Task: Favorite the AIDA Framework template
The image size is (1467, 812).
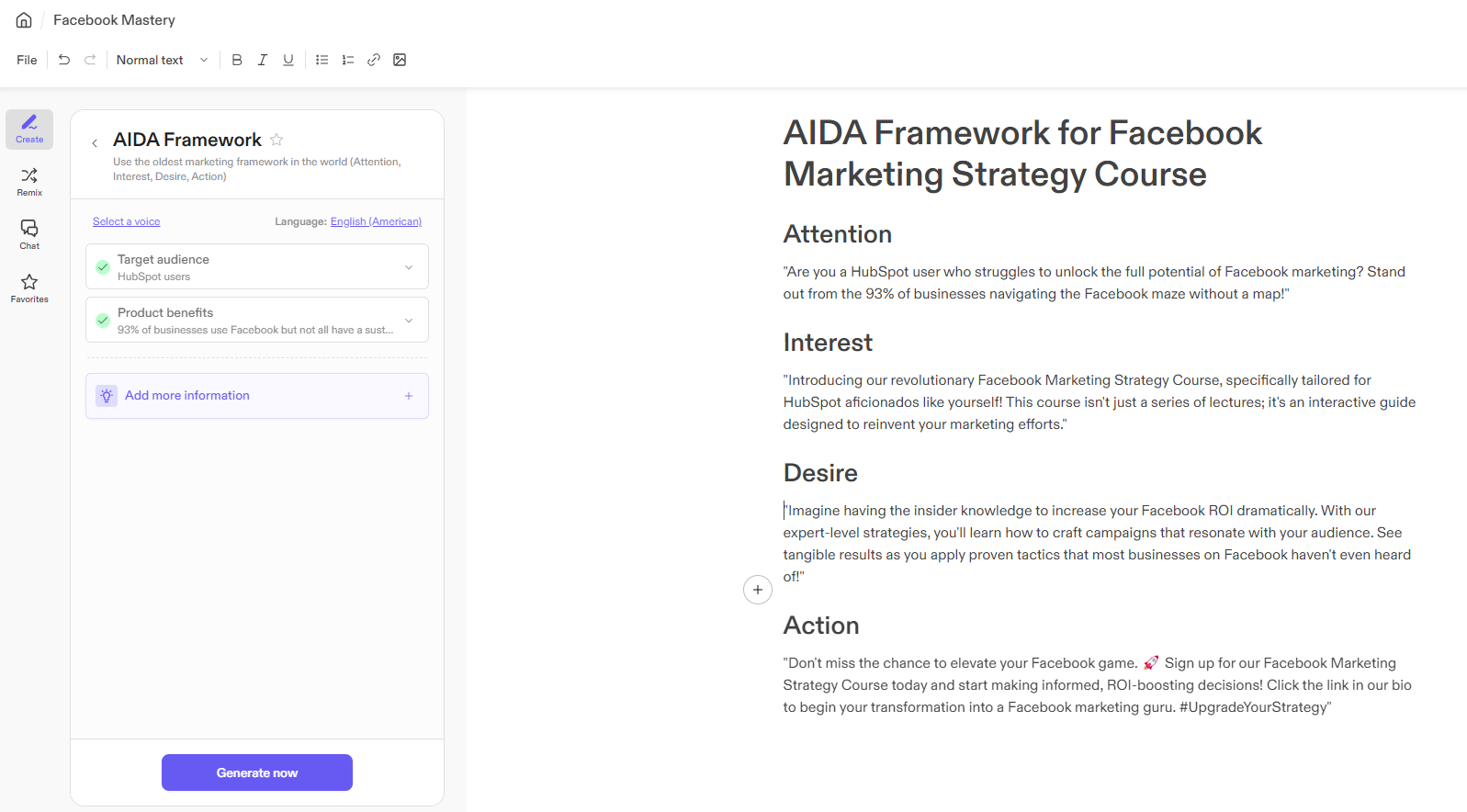Action: coord(276,140)
